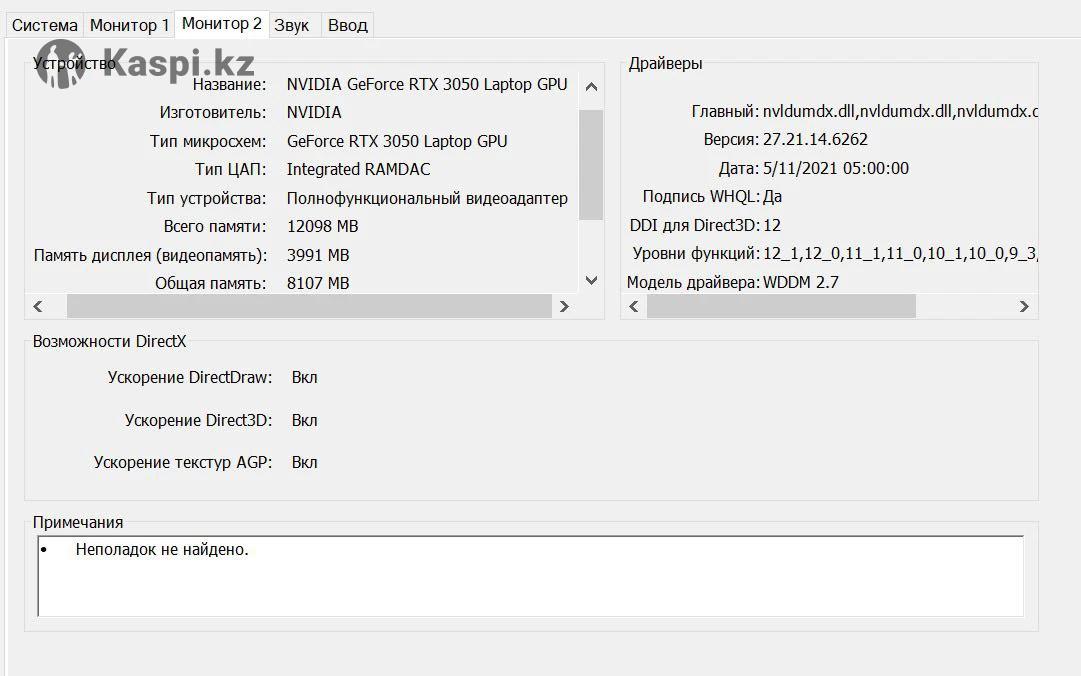Click the Полнофункциональный видеоадаптер value
Image resolution: width=1081 pixels, height=676 pixels.
click(x=427, y=198)
